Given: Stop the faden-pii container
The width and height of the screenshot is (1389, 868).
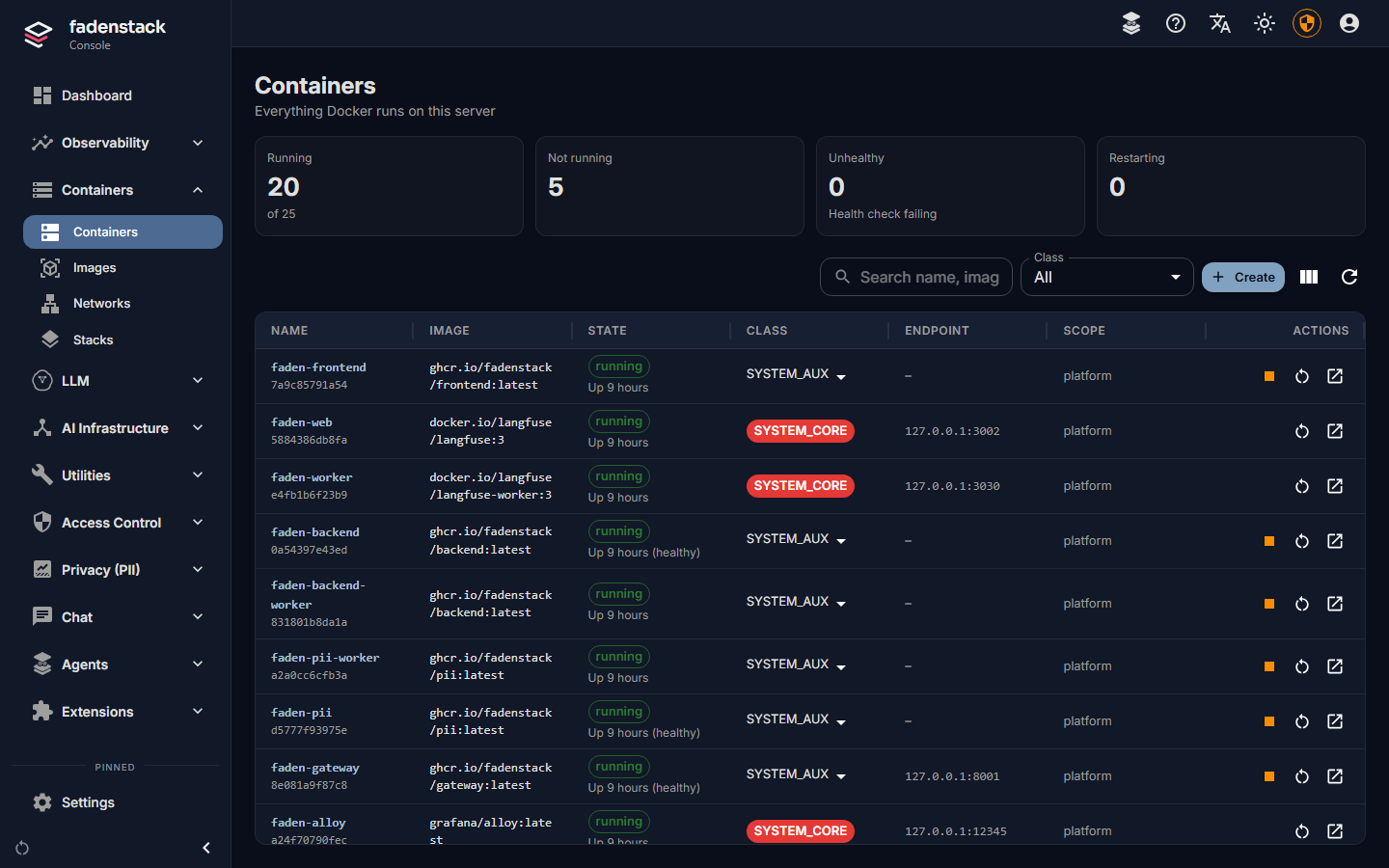Looking at the screenshot, I should (1269, 721).
